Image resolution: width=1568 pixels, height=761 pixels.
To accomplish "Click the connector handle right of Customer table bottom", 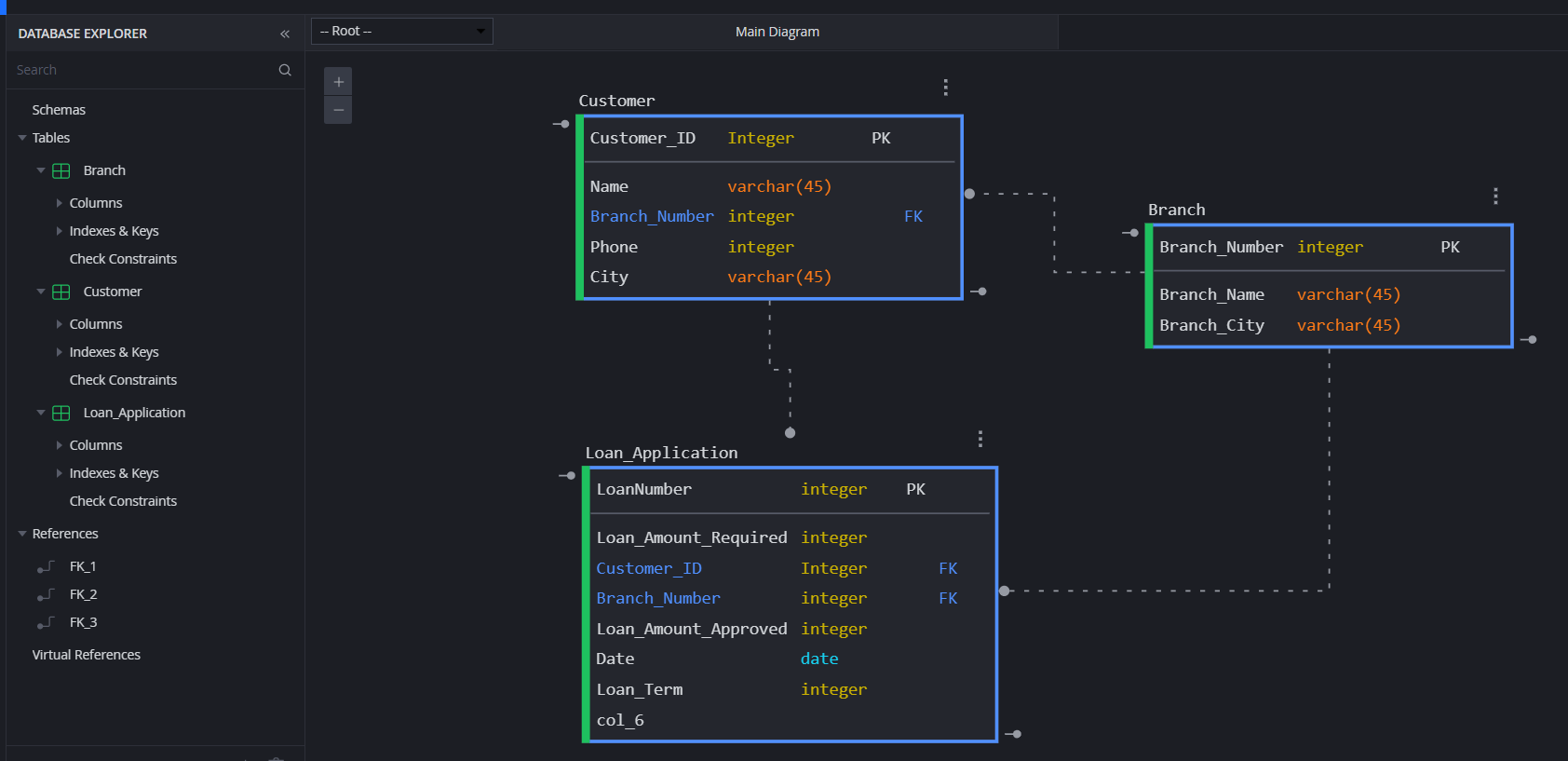I will click(979, 292).
